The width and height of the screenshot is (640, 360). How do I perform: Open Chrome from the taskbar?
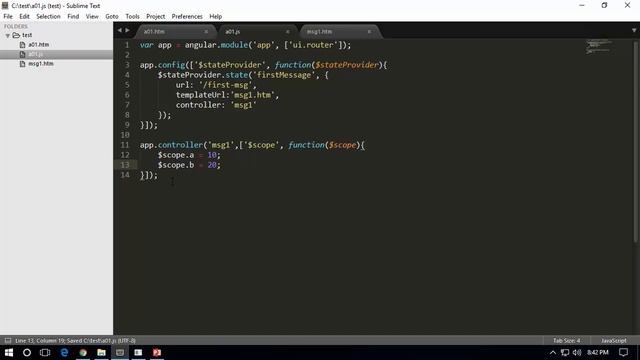click(x=83, y=352)
